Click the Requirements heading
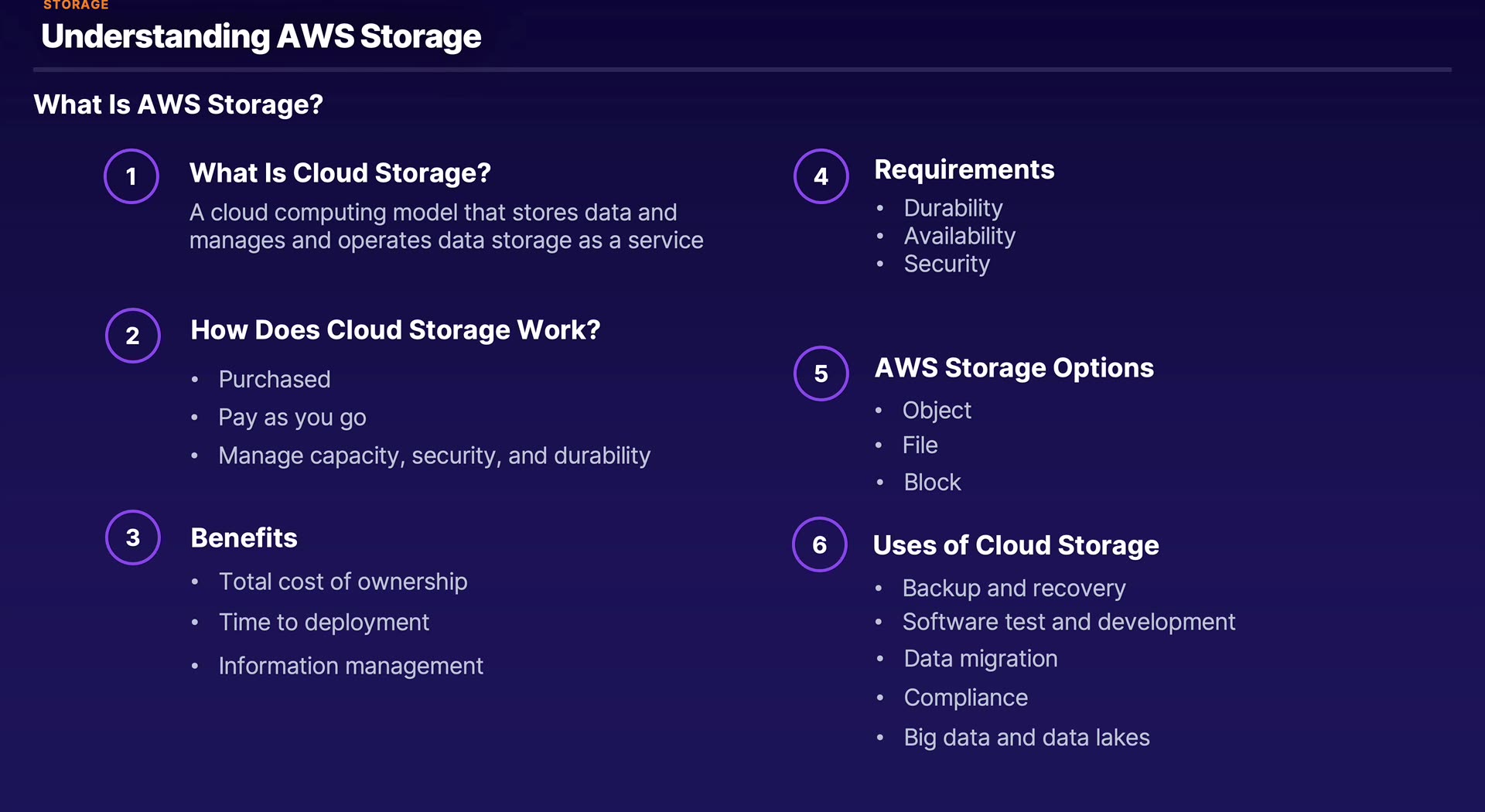1485x812 pixels. coord(964,169)
